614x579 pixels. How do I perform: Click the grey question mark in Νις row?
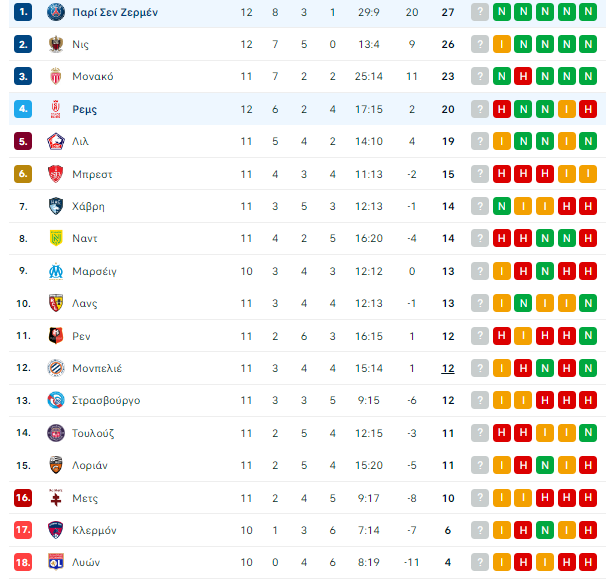pos(480,44)
